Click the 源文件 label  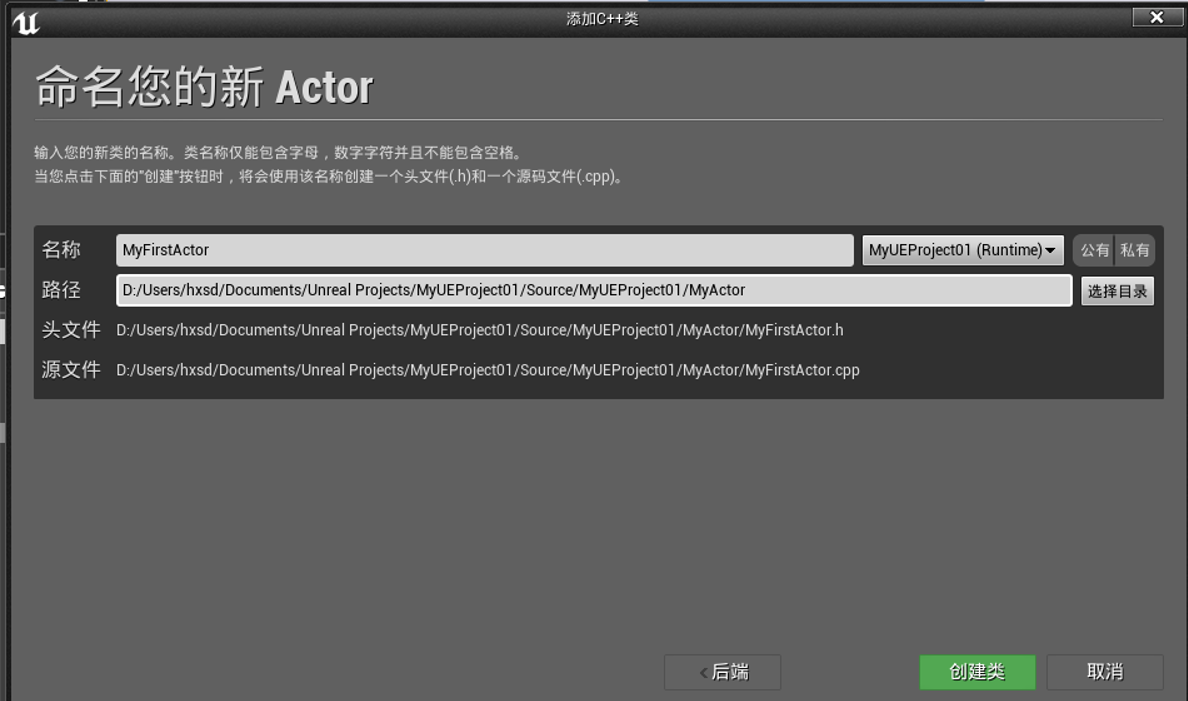coord(71,369)
